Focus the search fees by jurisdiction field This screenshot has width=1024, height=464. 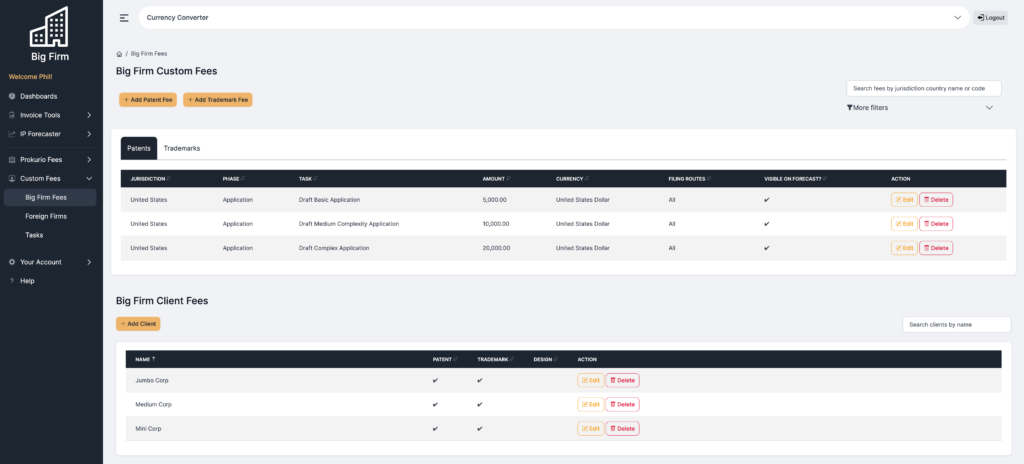pyautogui.click(x=924, y=88)
